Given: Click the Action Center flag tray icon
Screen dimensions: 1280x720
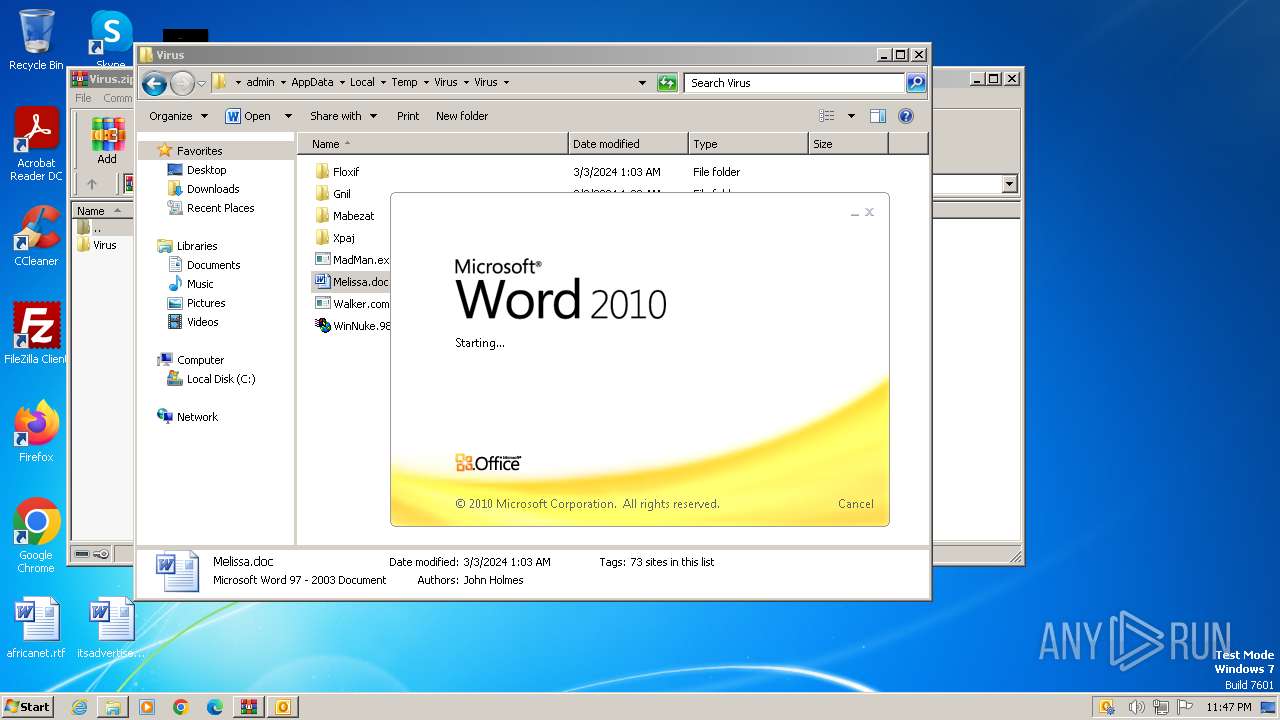Looking at the screenshot, I should [1185, 707].
